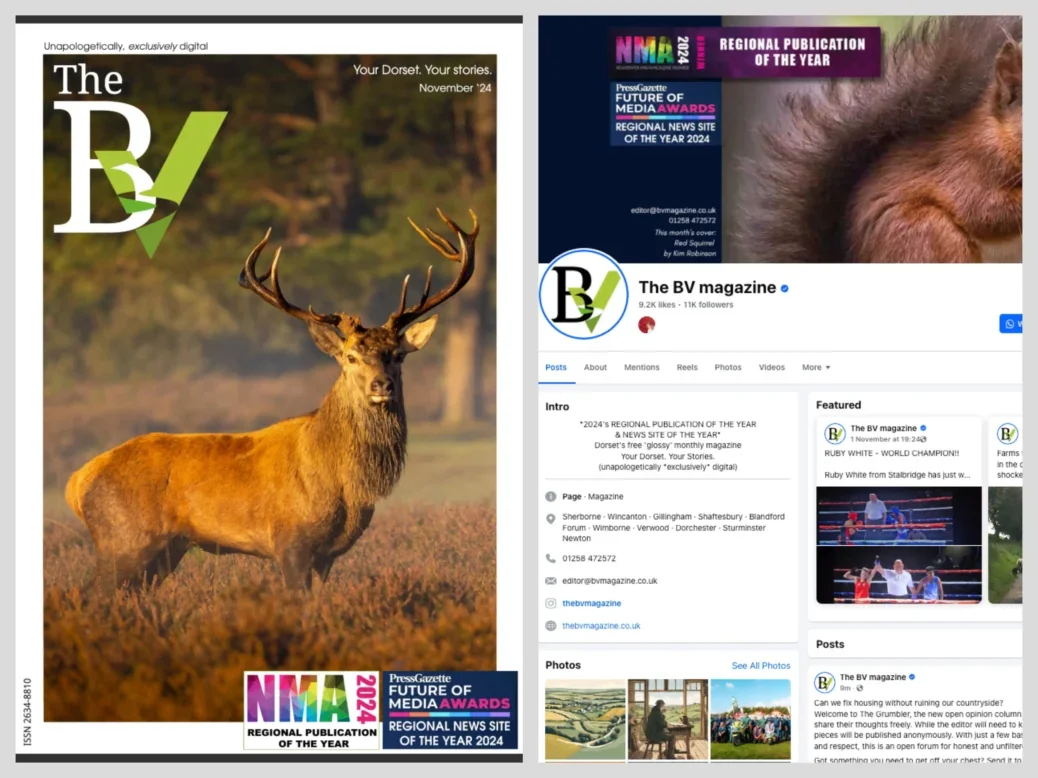The width and height of the screenshot is (1038, 778).
Task: Click The BV magazine name on featured post
Action: (x=883, y=428)
